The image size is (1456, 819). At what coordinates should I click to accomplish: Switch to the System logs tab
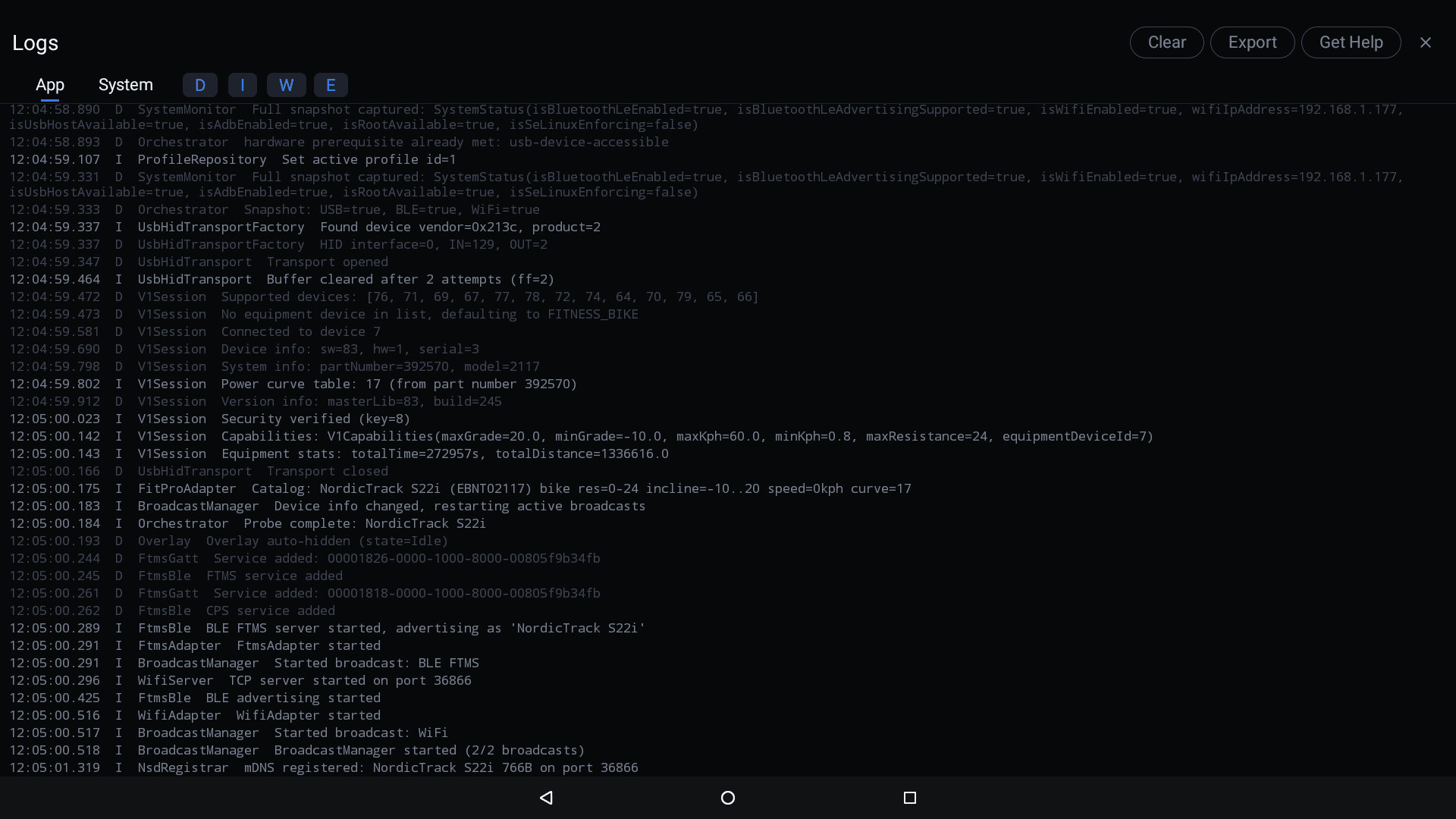pyautogui.click(x=125, y=85)
